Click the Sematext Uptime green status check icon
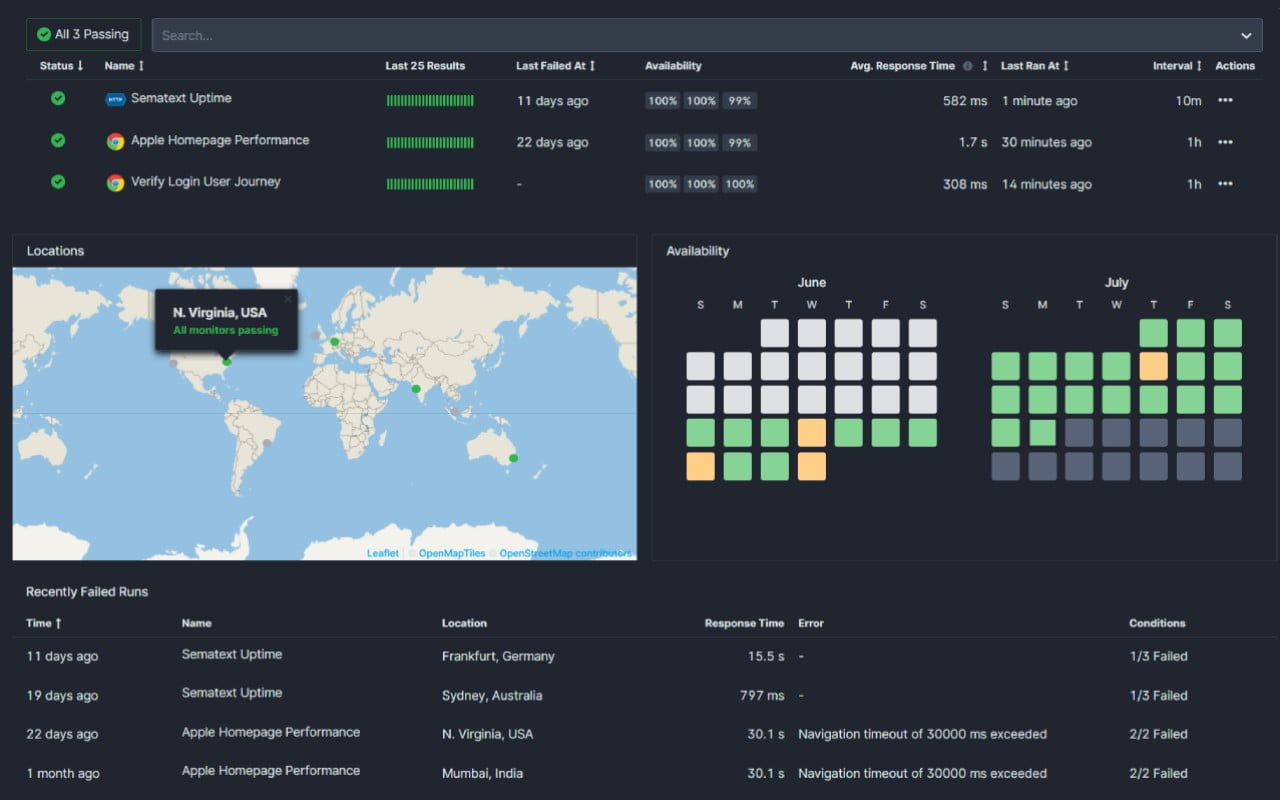Screen dimensions: 1280x800 (x=58, y=99)
